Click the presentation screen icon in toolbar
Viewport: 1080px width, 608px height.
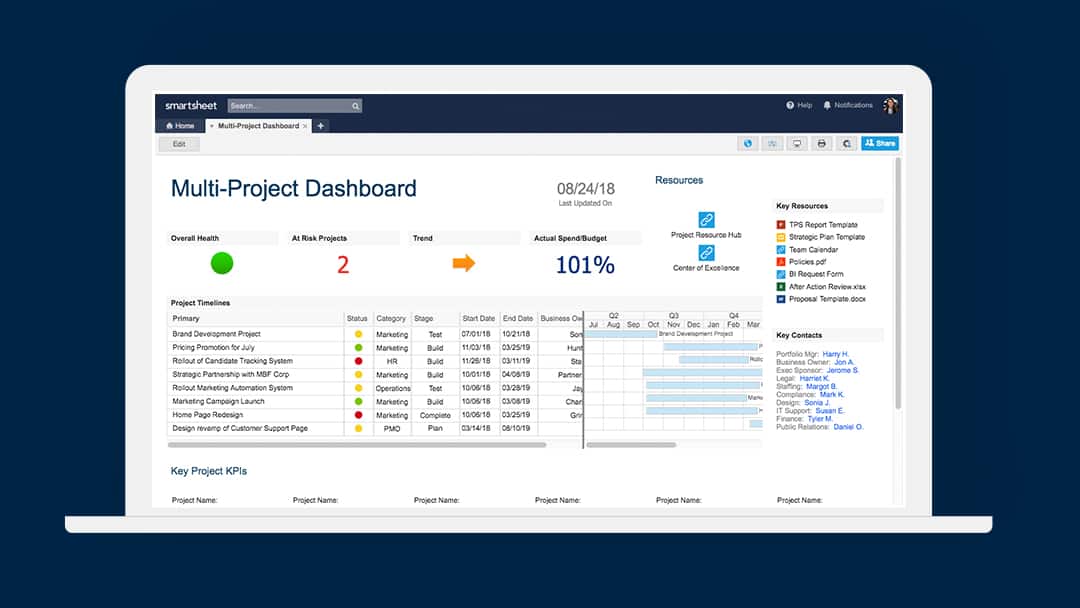[797, 143]
